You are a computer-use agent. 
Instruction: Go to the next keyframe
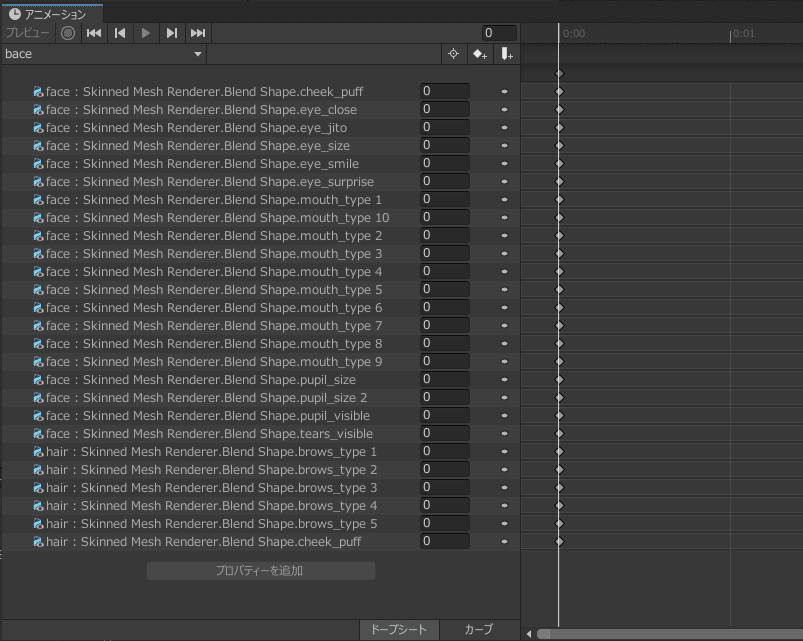point(172,33)
